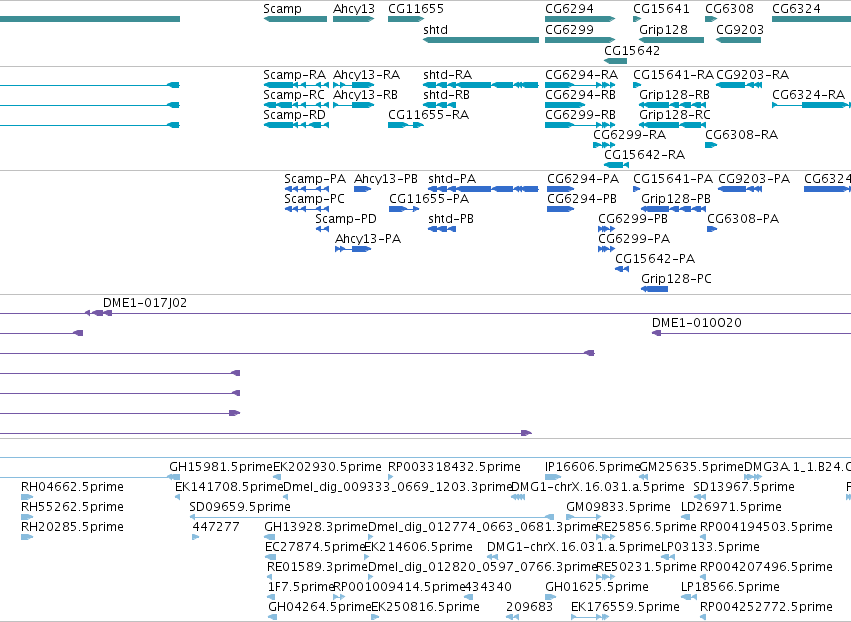Select the SD09659.5prime EST label
851x622 pixels.
pos(240,507)
